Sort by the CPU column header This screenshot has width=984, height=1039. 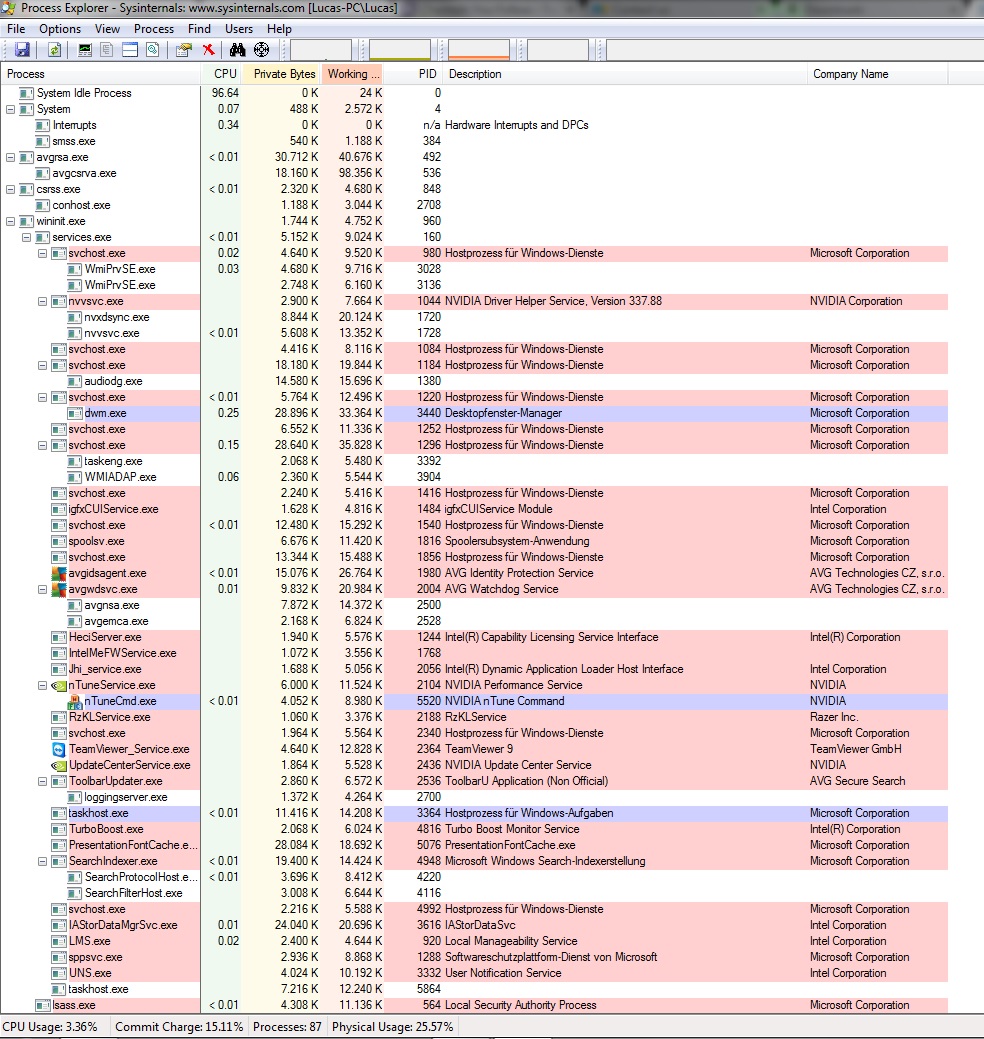(x=222, y=74)
